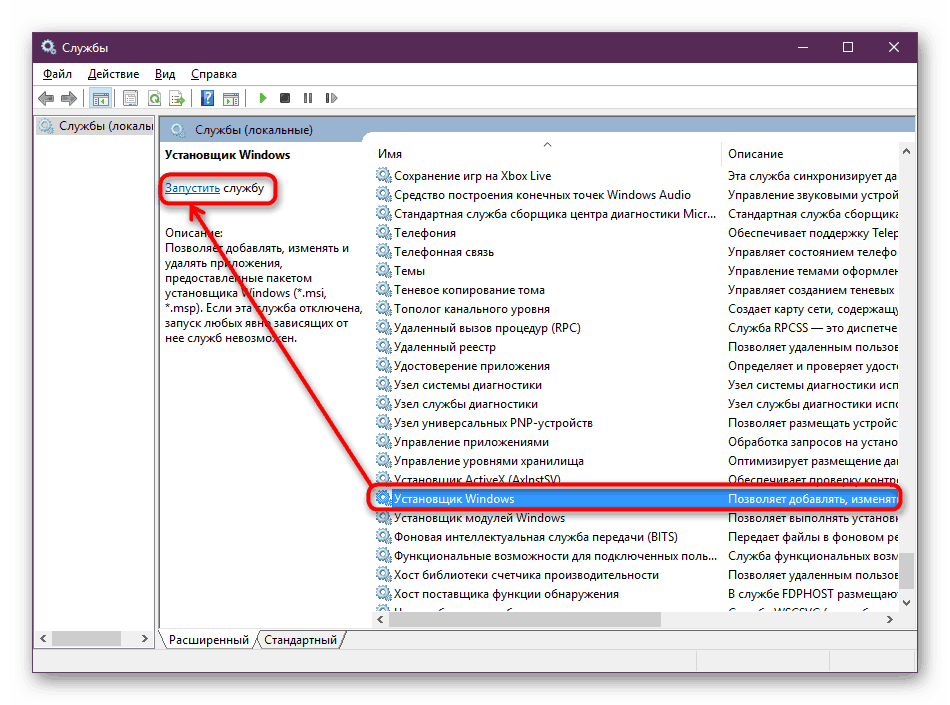Select Узел системы диагностики service

468,385
